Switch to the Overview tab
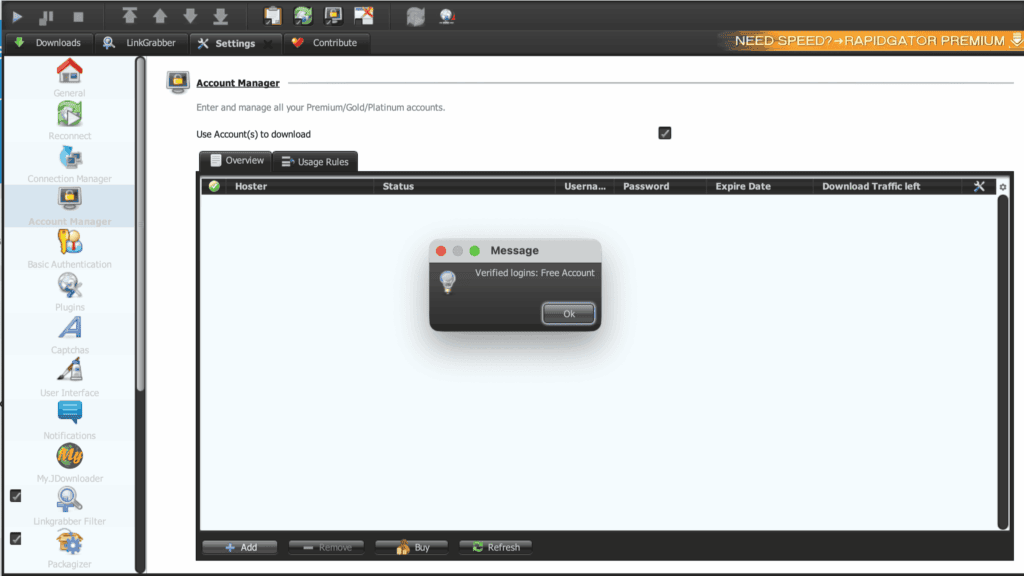 tap(236, 161)
